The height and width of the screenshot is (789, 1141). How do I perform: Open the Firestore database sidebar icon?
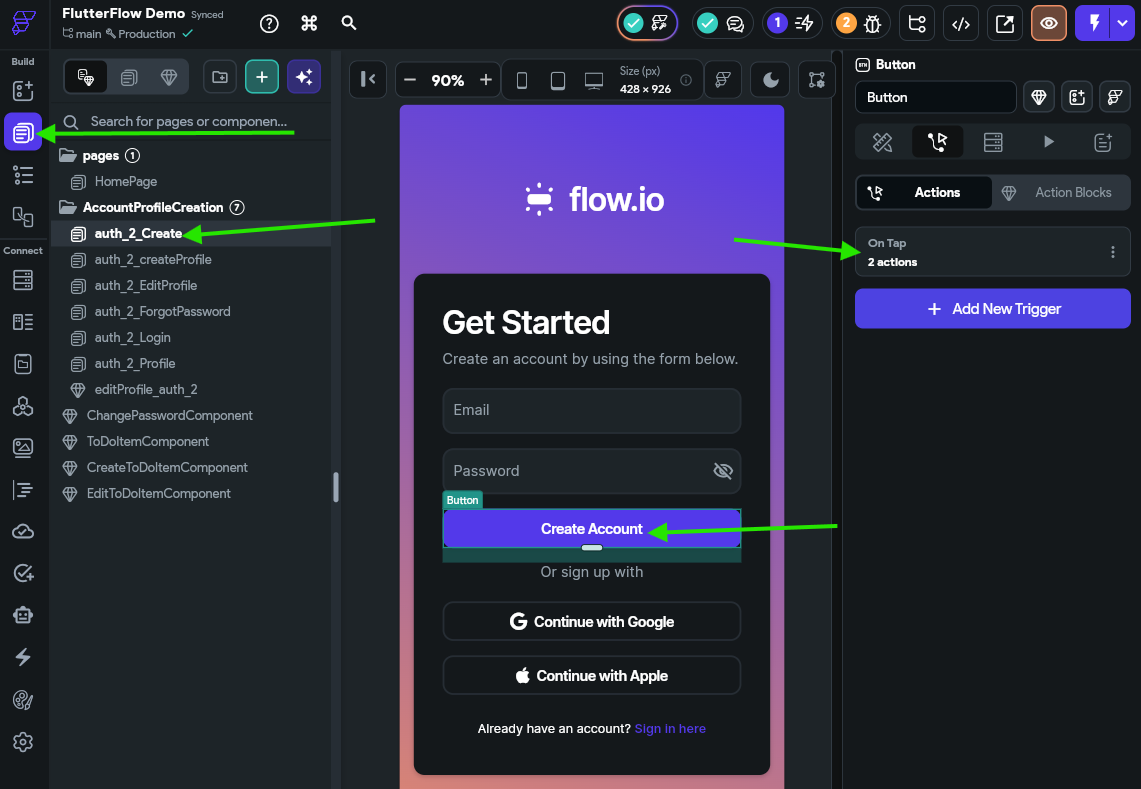(x=23, y=280)
